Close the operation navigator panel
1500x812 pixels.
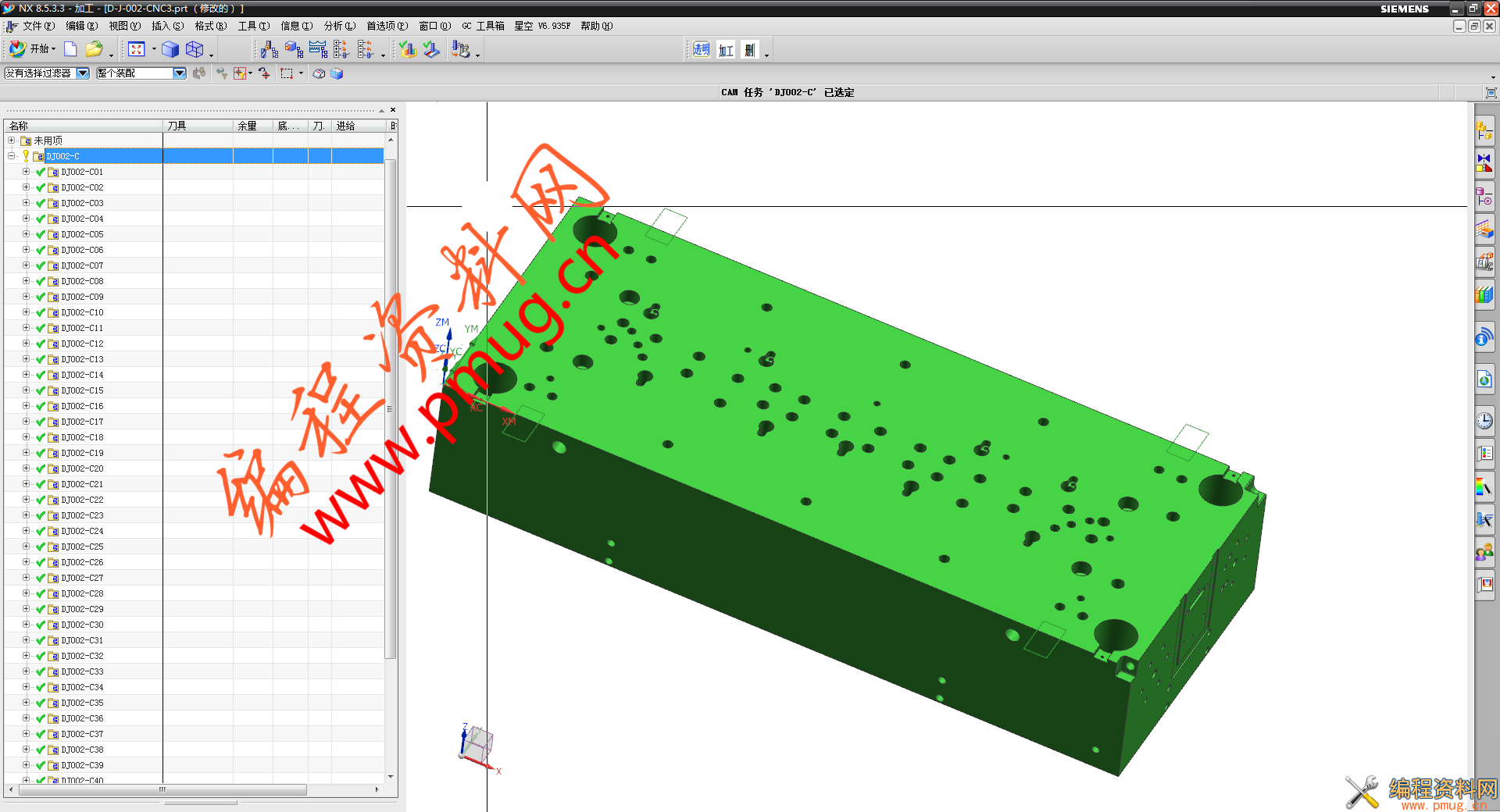point(393,110)
